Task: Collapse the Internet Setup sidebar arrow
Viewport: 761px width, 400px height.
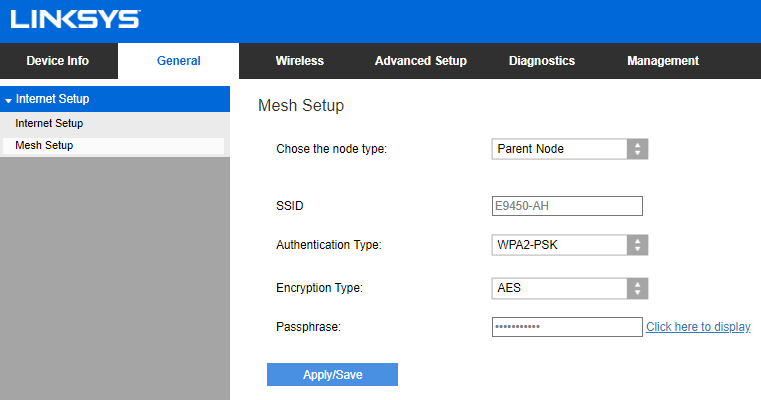Action: click(x=8, y=100)
